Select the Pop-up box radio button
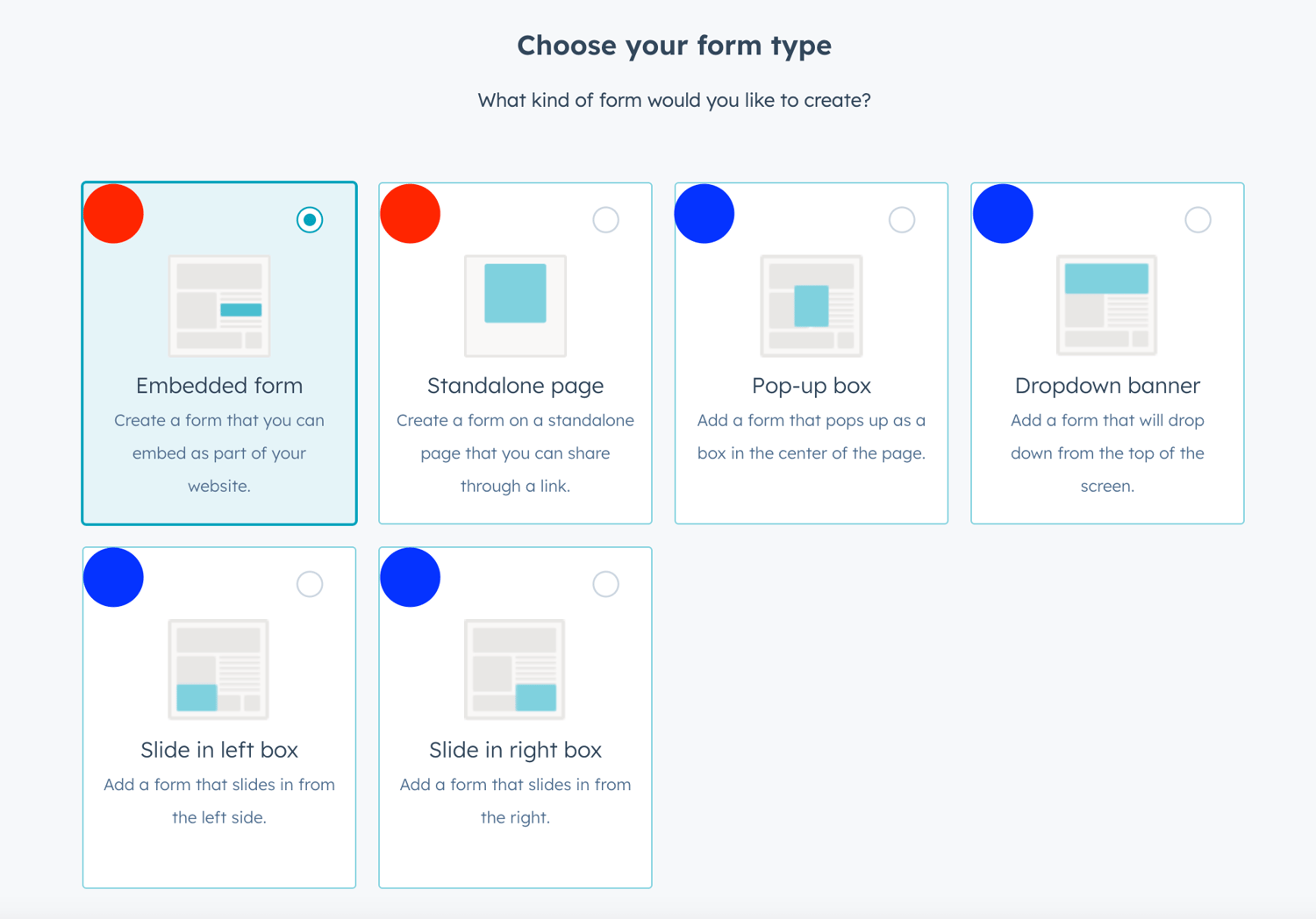Screen dimensions: 1316x919 [x=901, y=219]
